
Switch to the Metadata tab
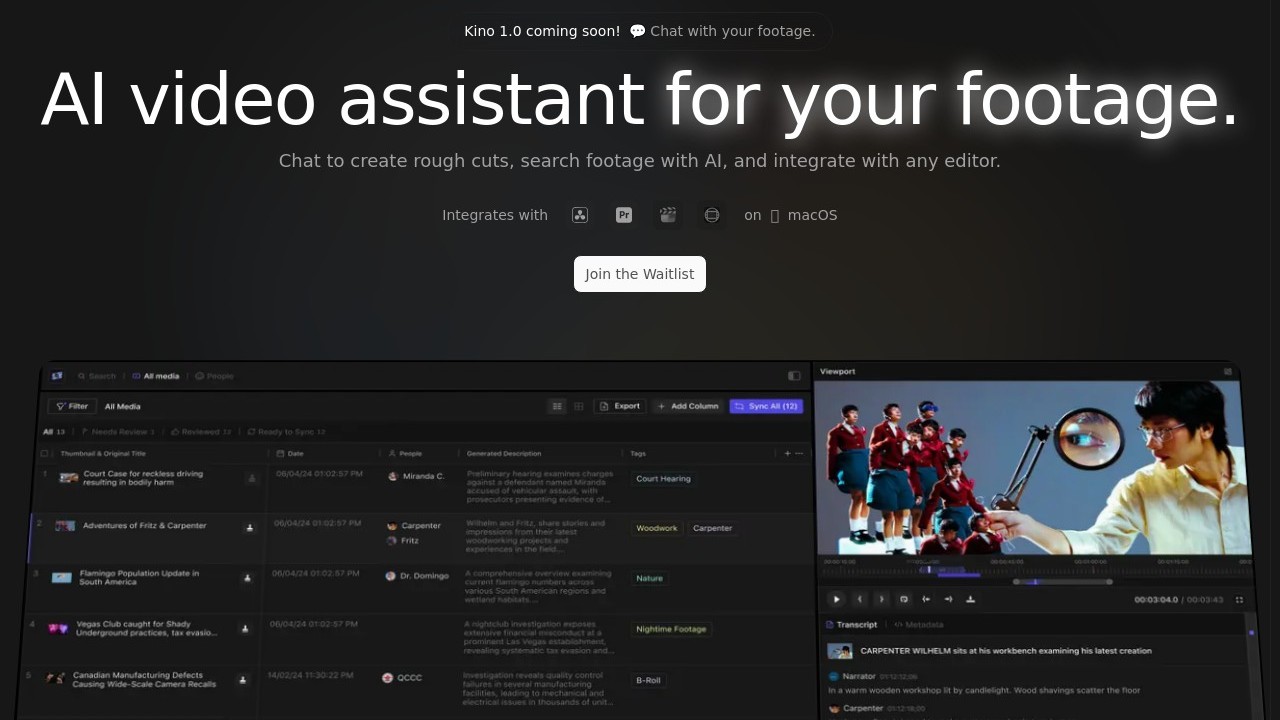pos(918,625)
